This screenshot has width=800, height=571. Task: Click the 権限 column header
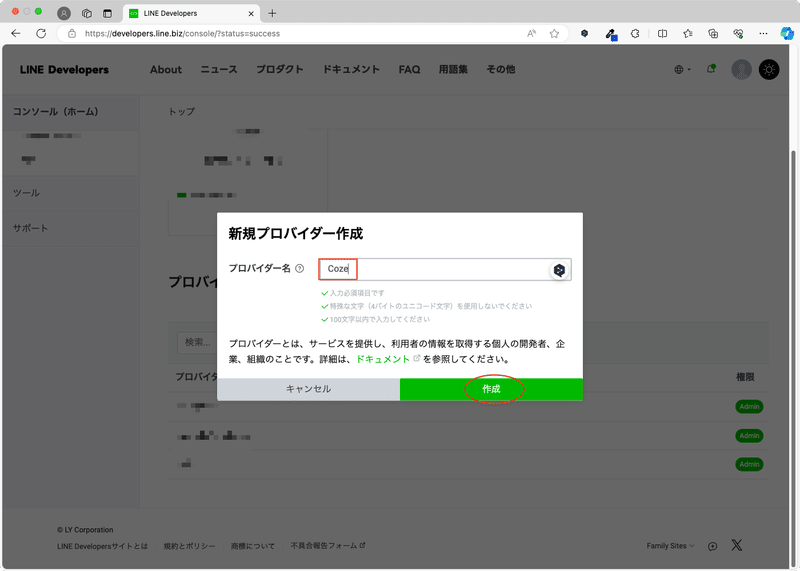745,377
